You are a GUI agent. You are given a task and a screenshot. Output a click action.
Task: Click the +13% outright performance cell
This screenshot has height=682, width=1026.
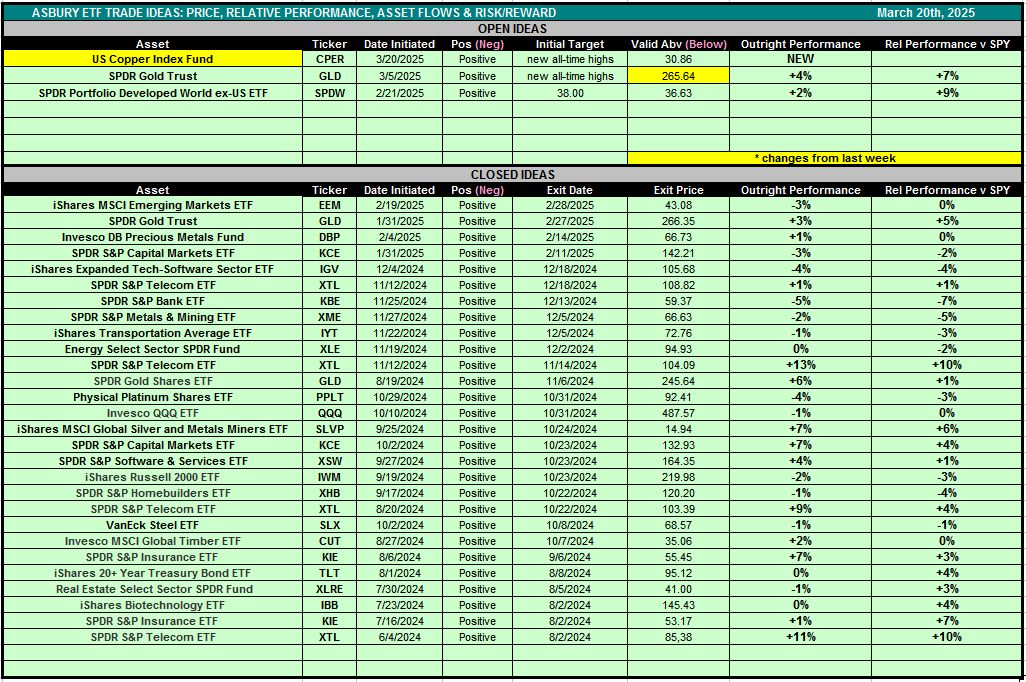(x=800, y=365)
